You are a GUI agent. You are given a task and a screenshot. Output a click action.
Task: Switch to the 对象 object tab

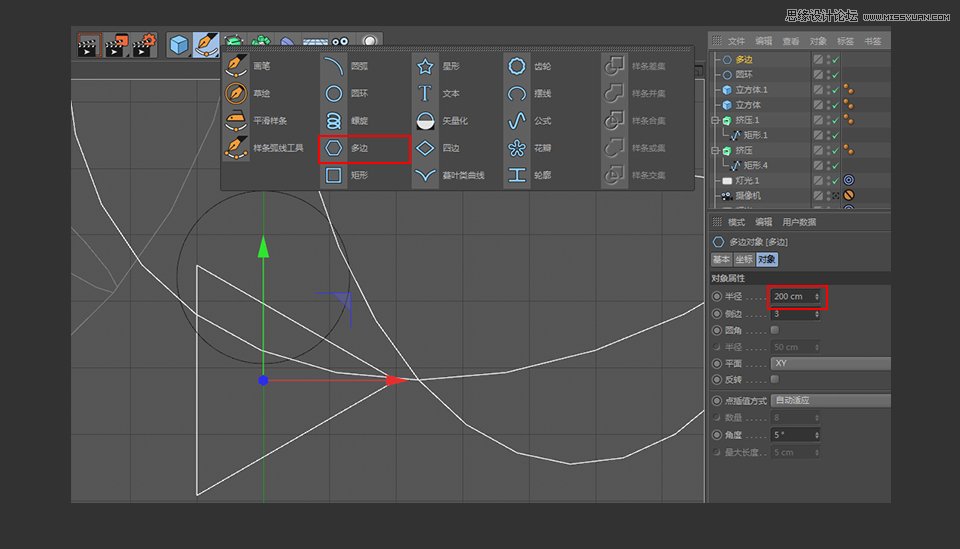coord(767,260)
